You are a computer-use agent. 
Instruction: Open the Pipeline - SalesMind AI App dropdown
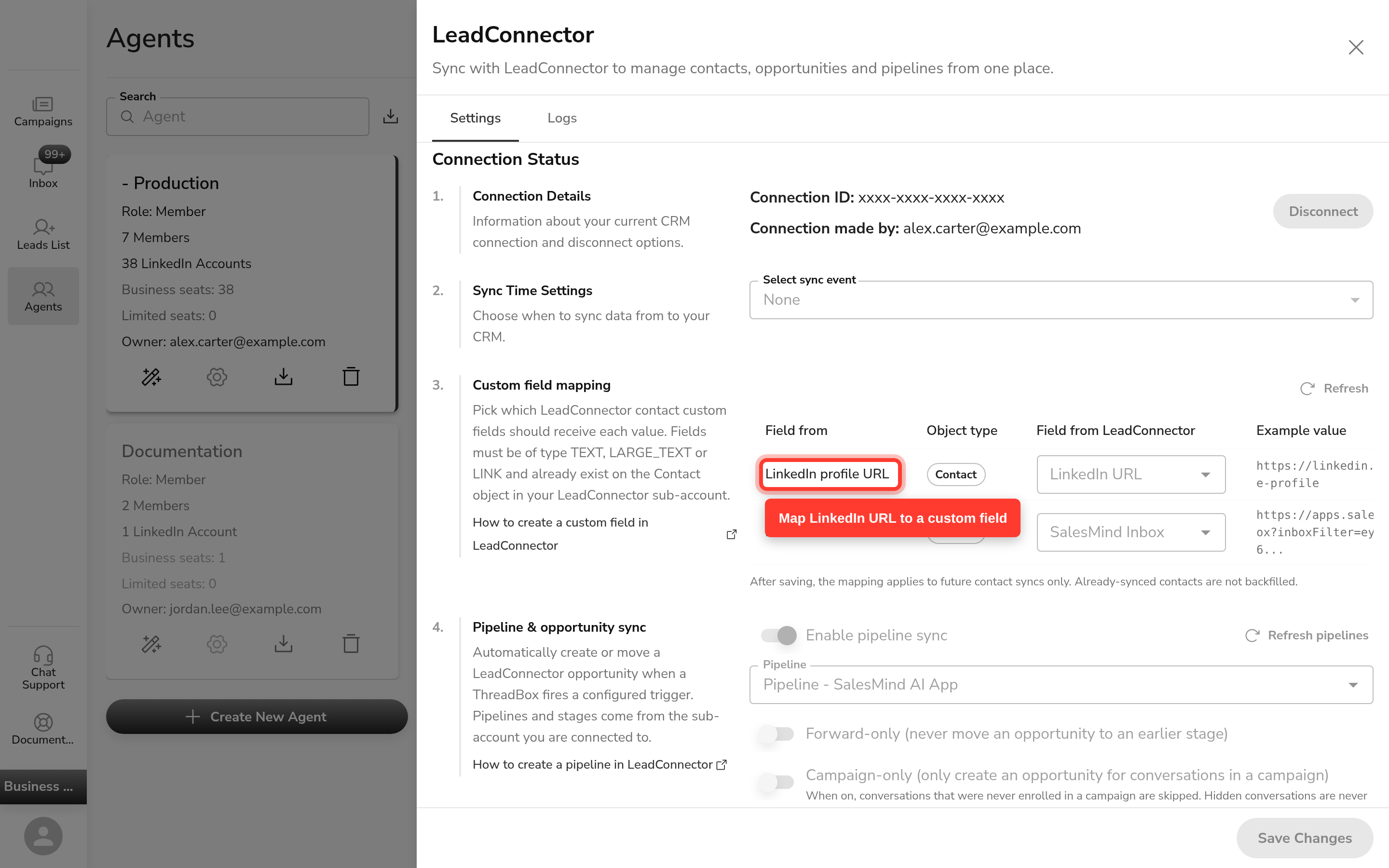click(1061, 684)
